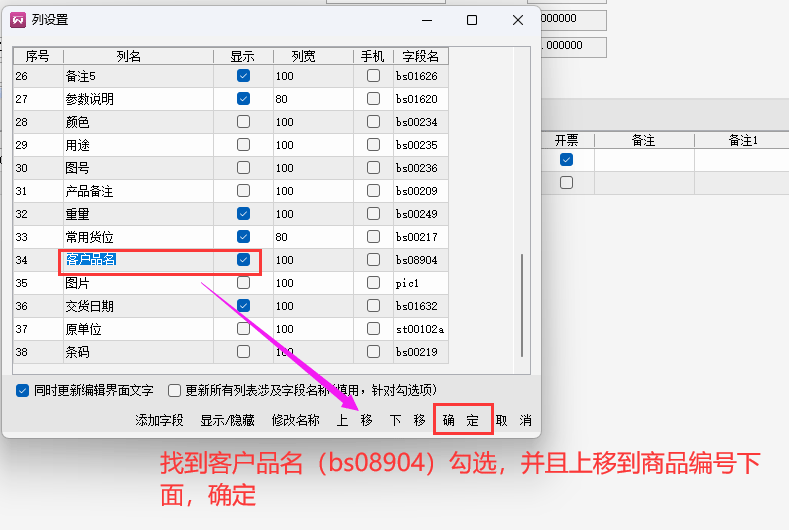The width and height of the screenshot is (789, 530).
Task: Click 添加字段 to add a field
Action: pos(159,420)
